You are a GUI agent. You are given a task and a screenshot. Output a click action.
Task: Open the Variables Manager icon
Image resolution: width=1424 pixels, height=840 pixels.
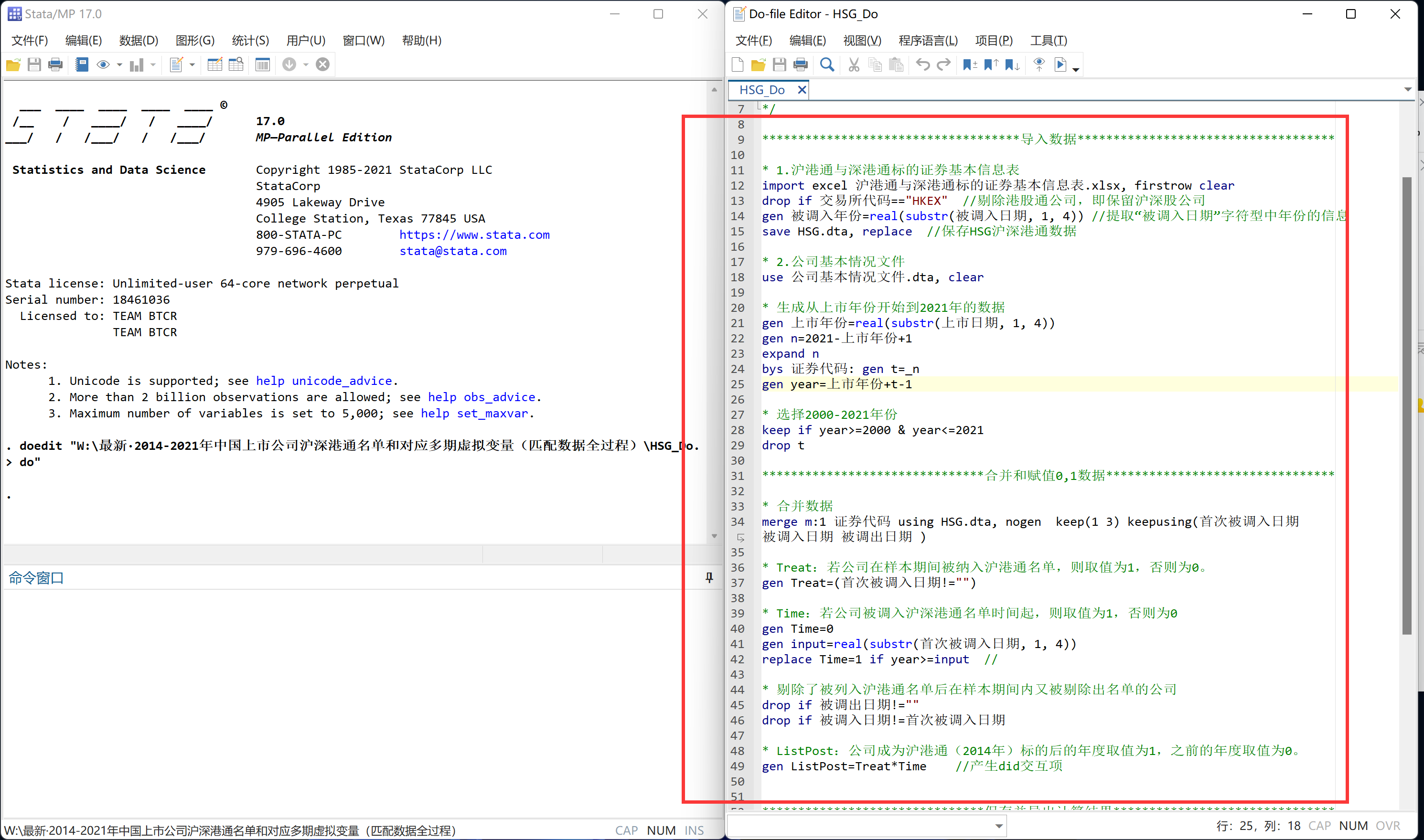point(263,64)
